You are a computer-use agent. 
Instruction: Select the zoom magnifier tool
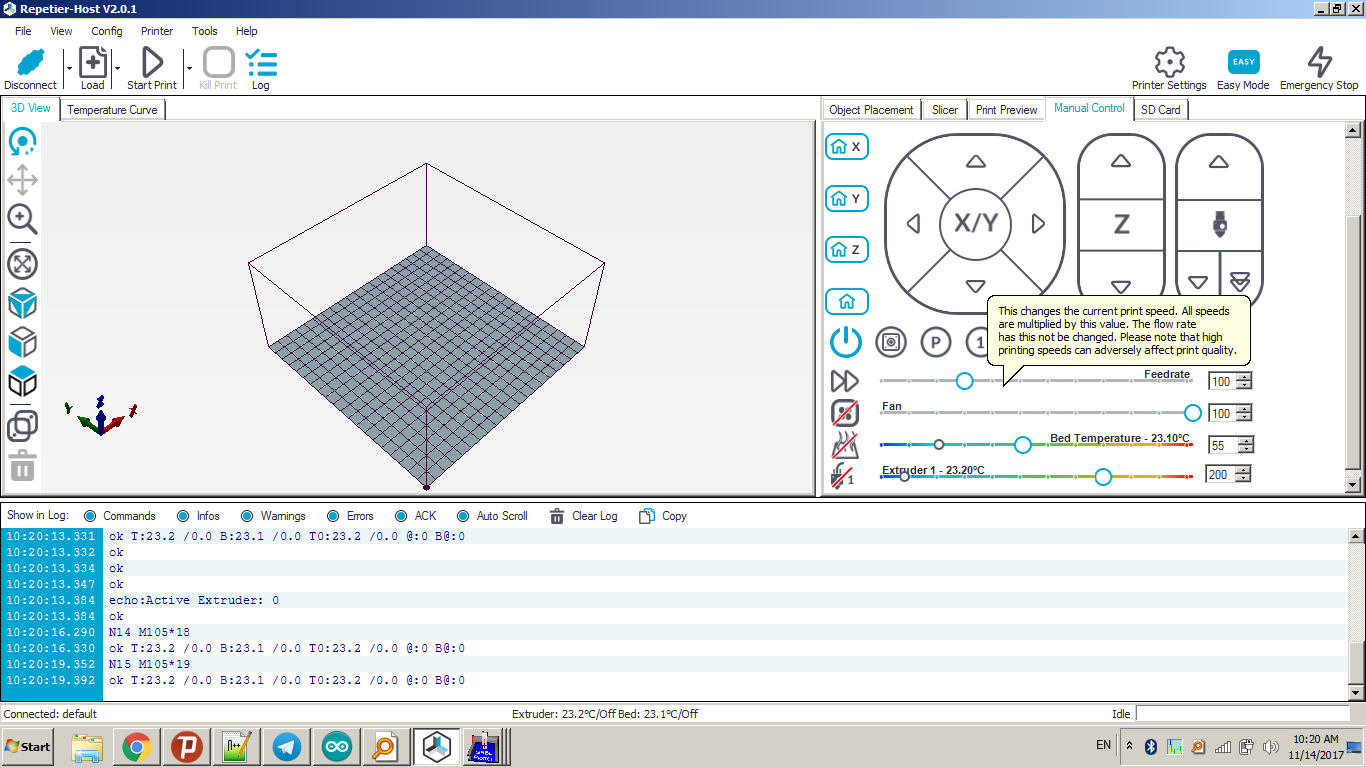22,219
